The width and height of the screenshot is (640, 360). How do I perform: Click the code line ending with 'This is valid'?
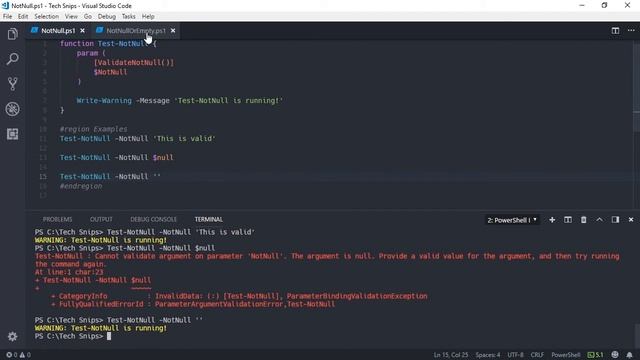pos(137,138)
